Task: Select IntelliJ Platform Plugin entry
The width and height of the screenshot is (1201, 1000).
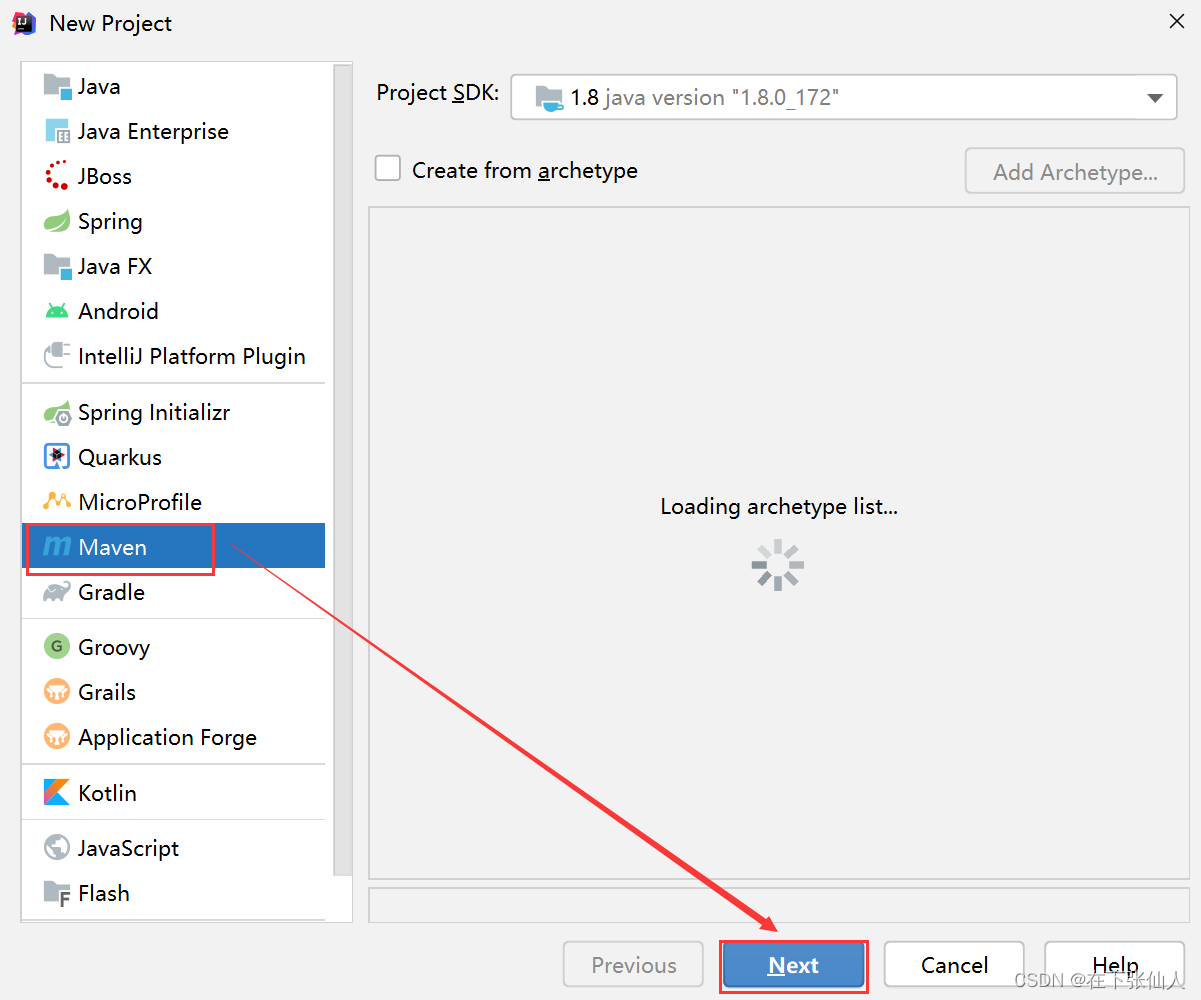Action: (x=192, y=356)
